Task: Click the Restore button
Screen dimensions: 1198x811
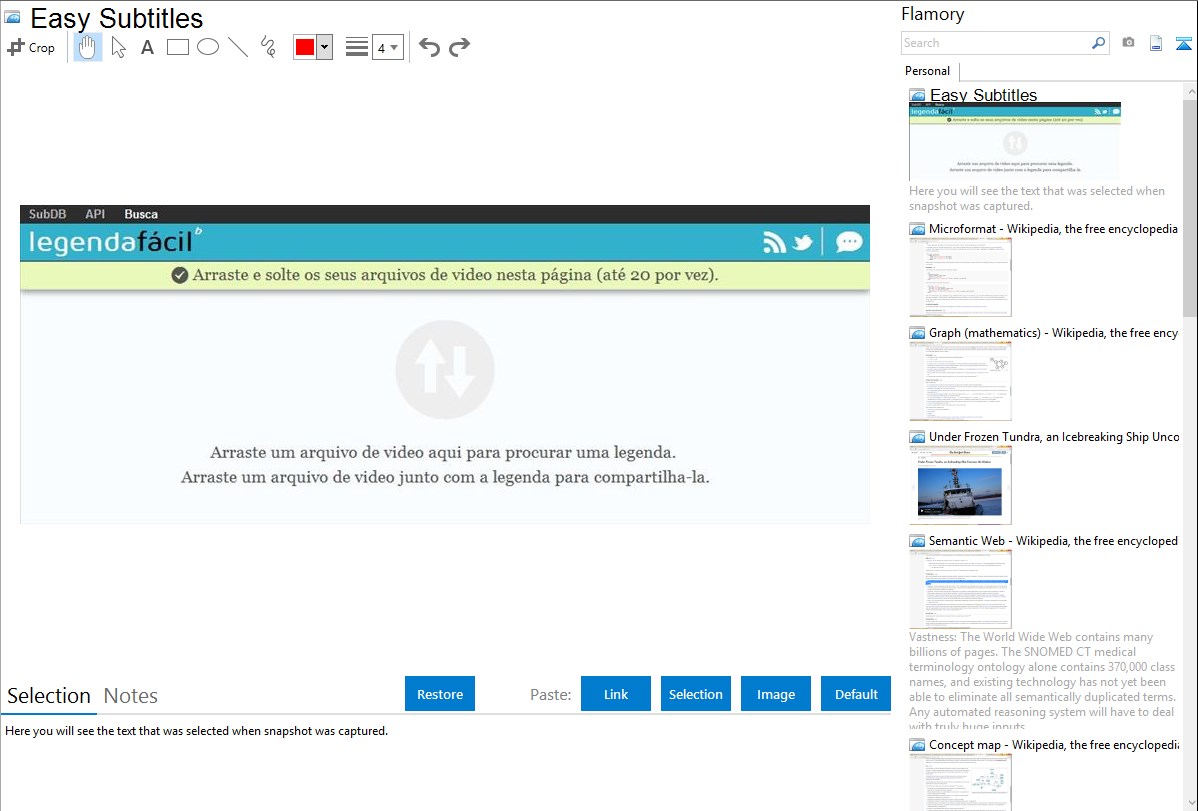Action: pyautogui.click(x=440, y=694)
